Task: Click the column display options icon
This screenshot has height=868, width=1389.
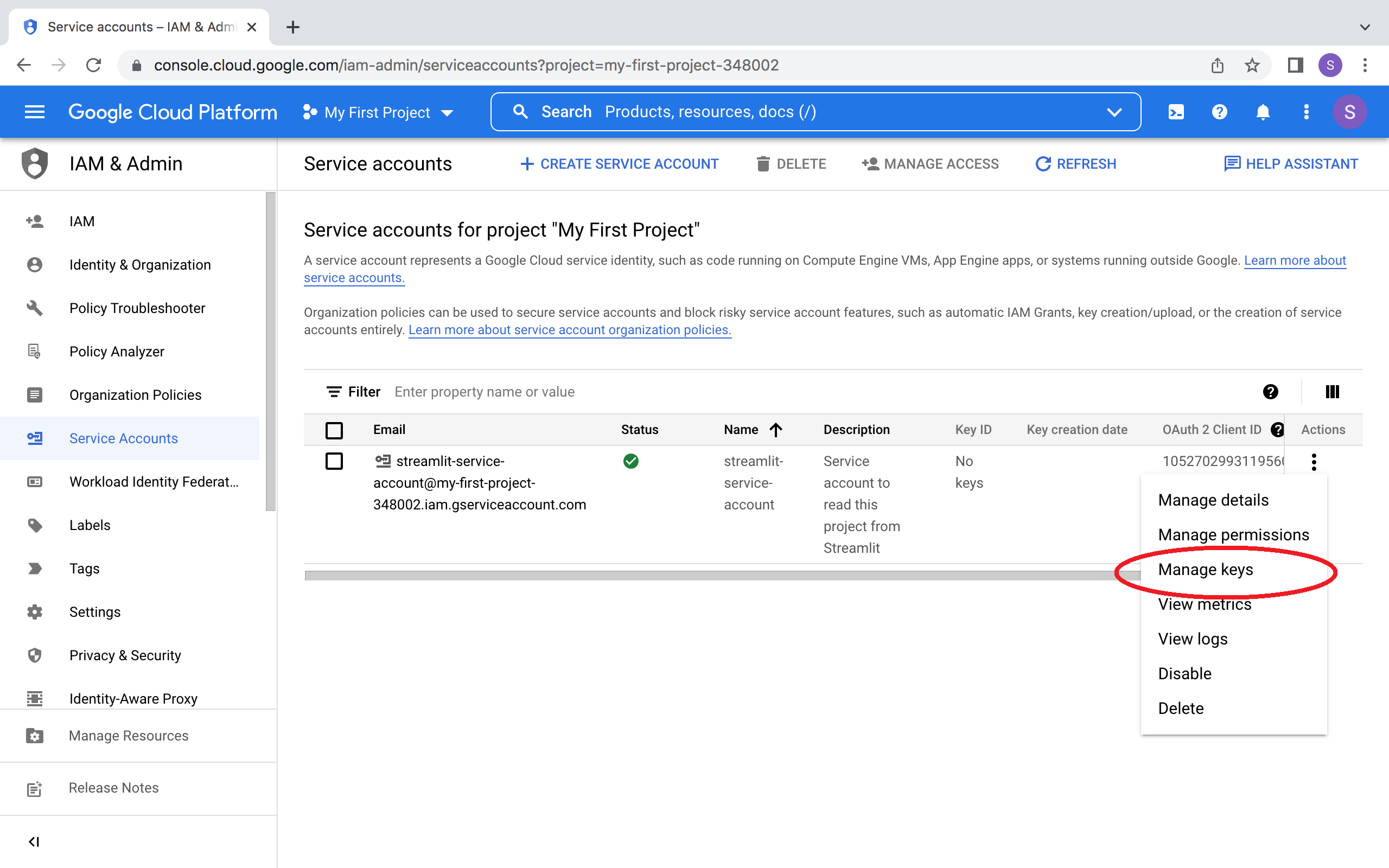Action: [x=1331, y=392]
